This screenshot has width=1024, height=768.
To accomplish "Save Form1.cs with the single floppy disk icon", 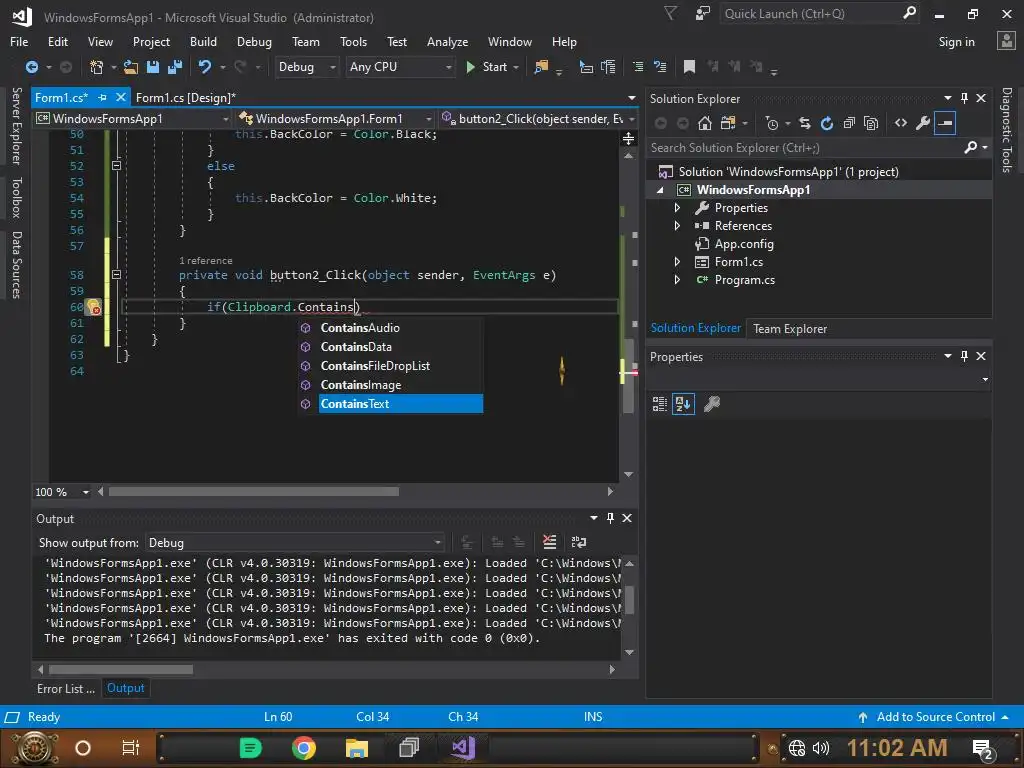I will [x=153, y=67].
